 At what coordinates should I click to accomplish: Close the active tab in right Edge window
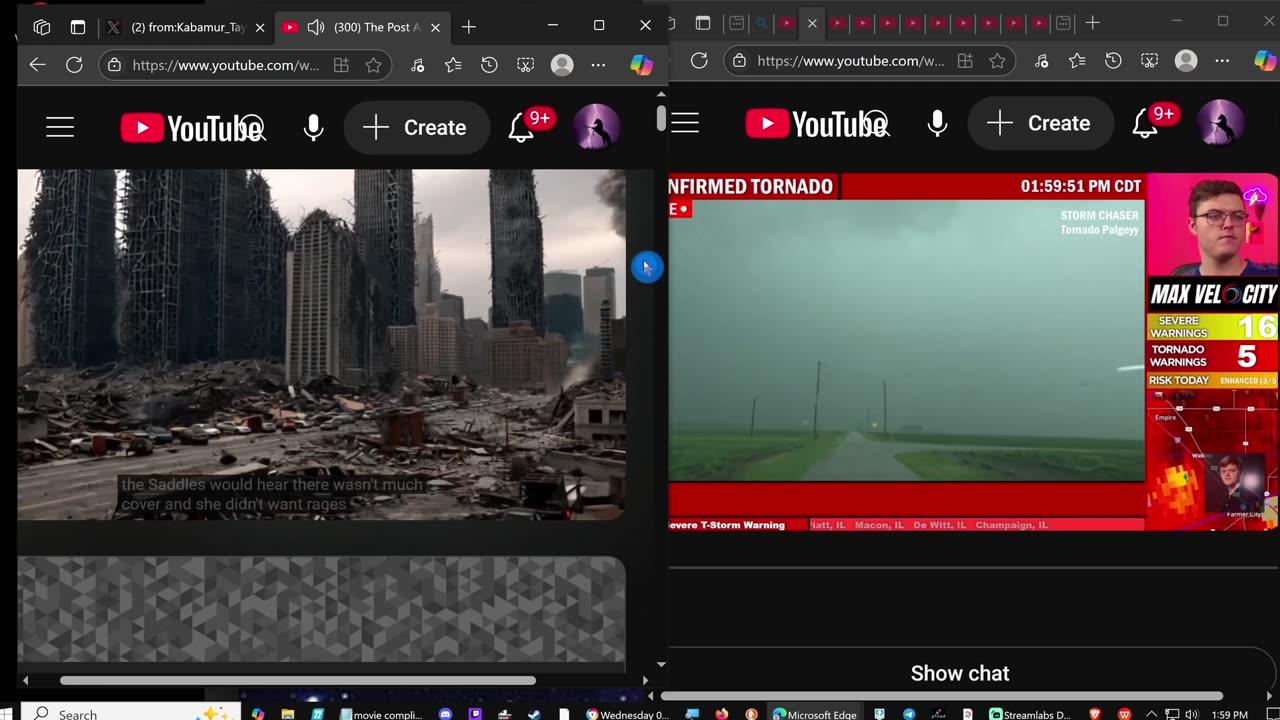click(812, 22)
